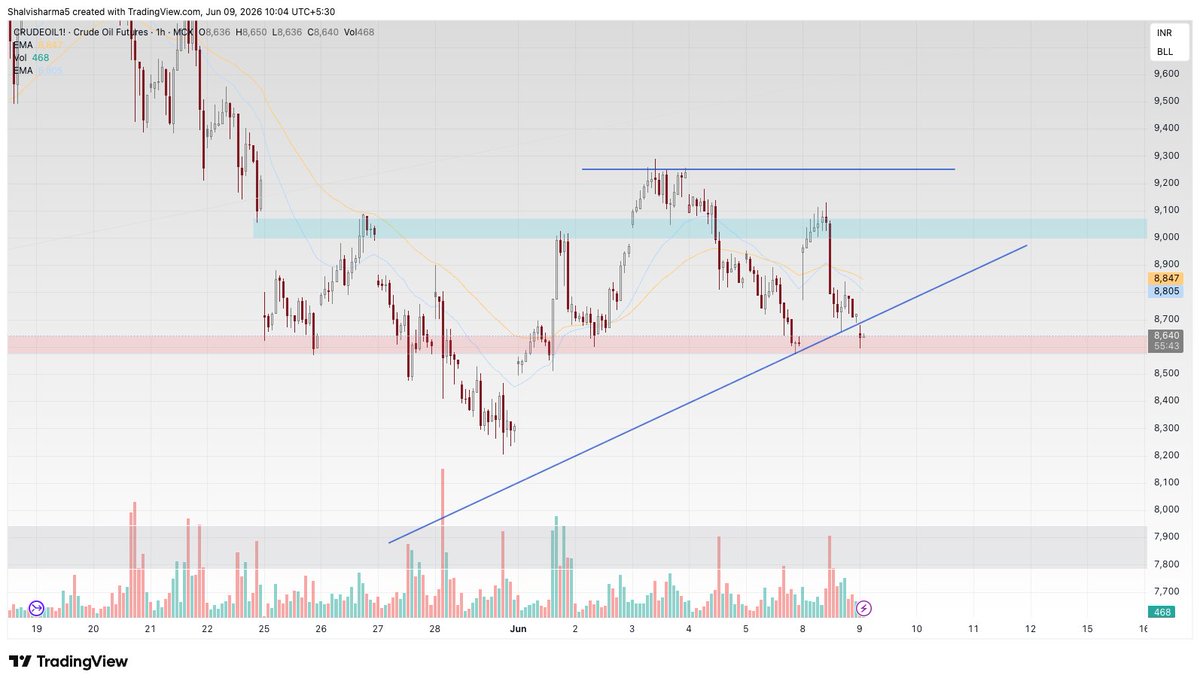1200x684 pixels.
Task: Click the purple lightning event icon near date 9
Action: [864, 607]
